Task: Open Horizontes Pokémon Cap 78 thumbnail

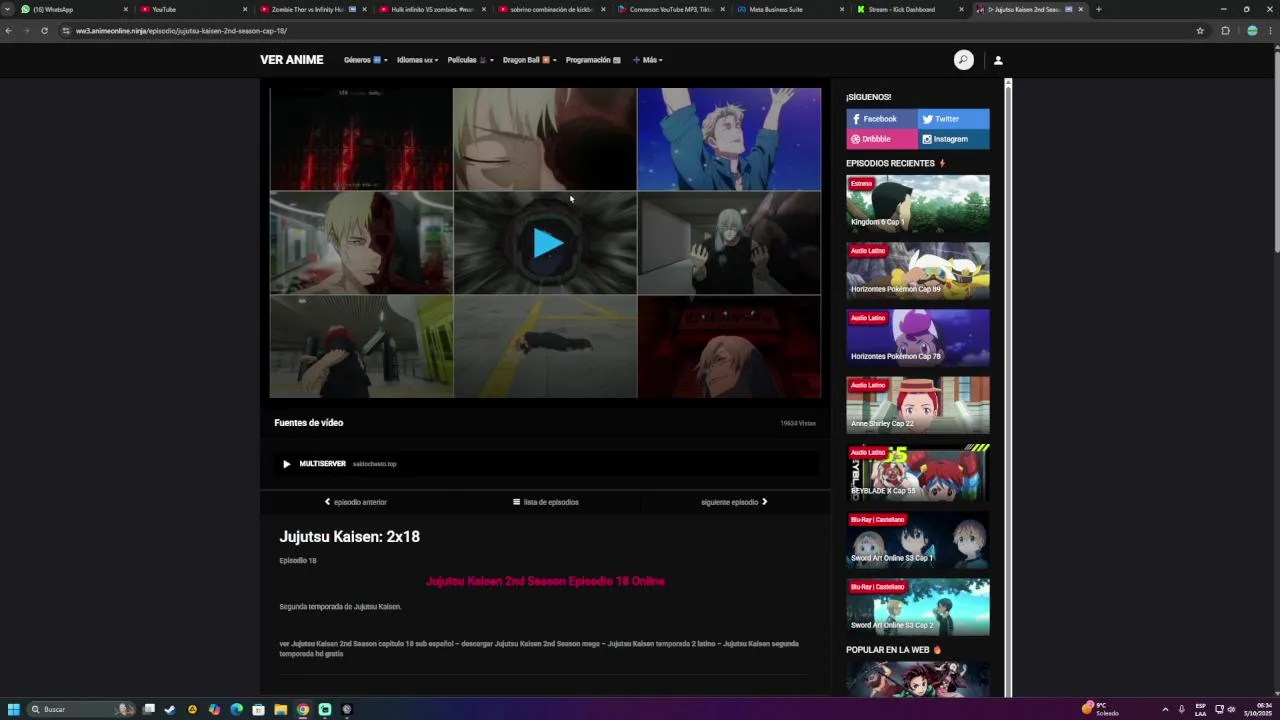Action: point(918,337)
